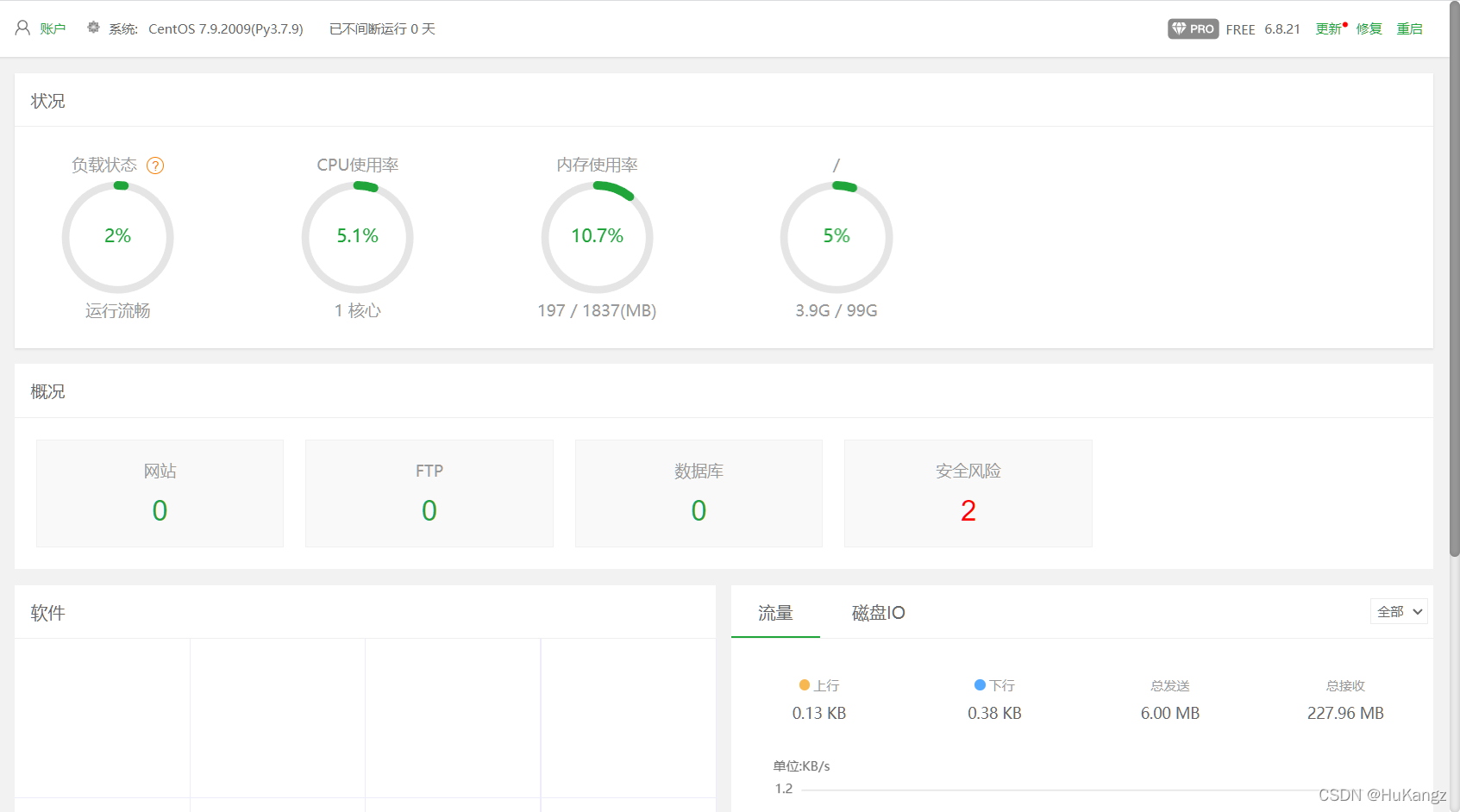Click the 软件 software section heading
Image resolution: width=1460 pixels, height=812 pixels.
pyautogui.click(x=47, y=613)
